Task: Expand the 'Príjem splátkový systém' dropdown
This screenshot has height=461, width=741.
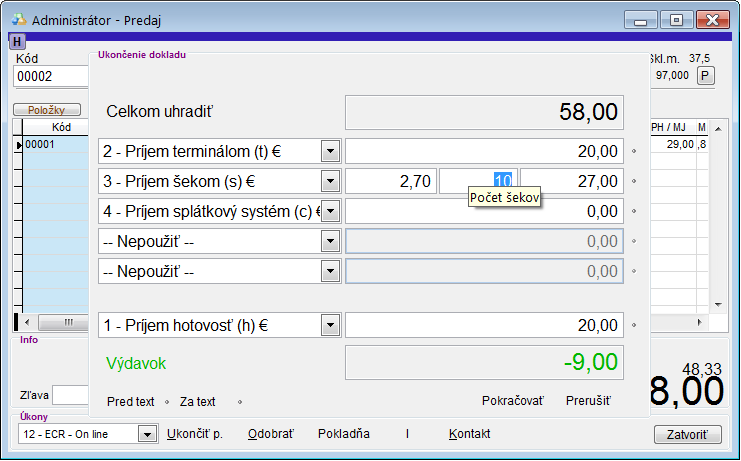Action: (x=330, y=211)
